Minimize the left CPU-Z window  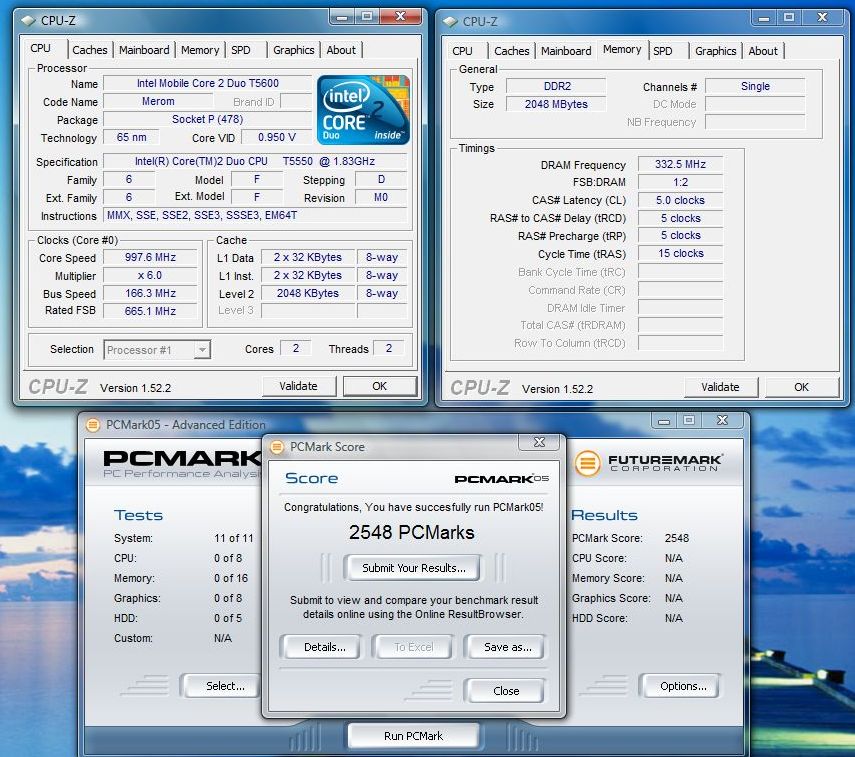[342, 17]
